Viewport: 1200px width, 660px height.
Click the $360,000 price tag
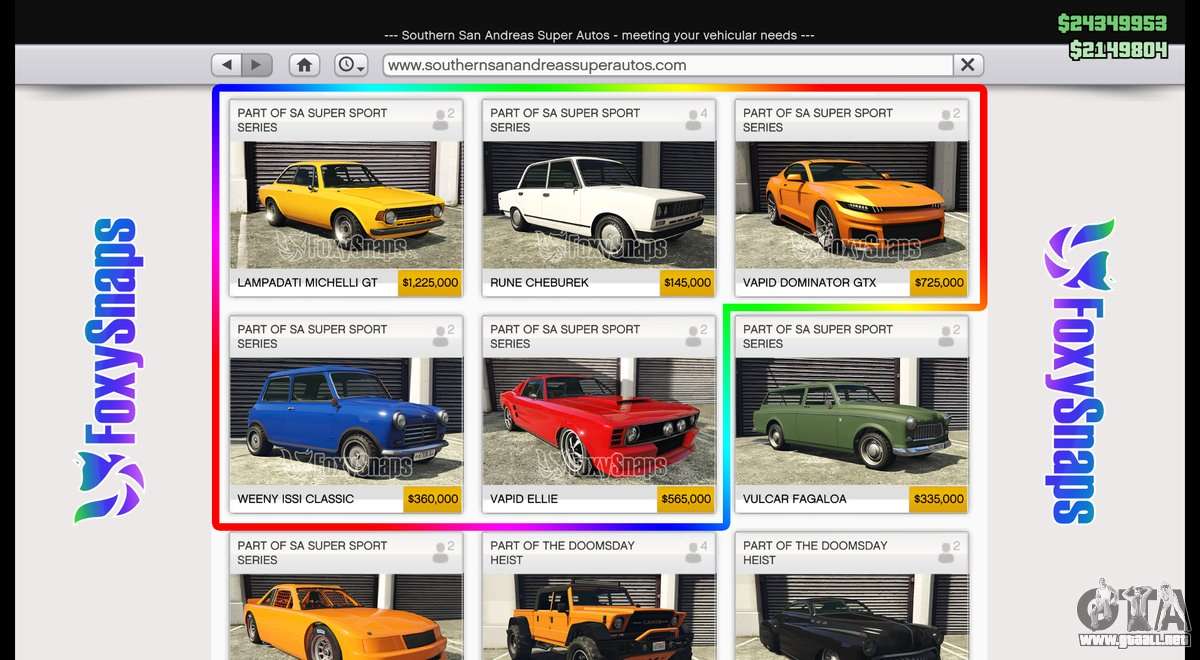[433, 499]
